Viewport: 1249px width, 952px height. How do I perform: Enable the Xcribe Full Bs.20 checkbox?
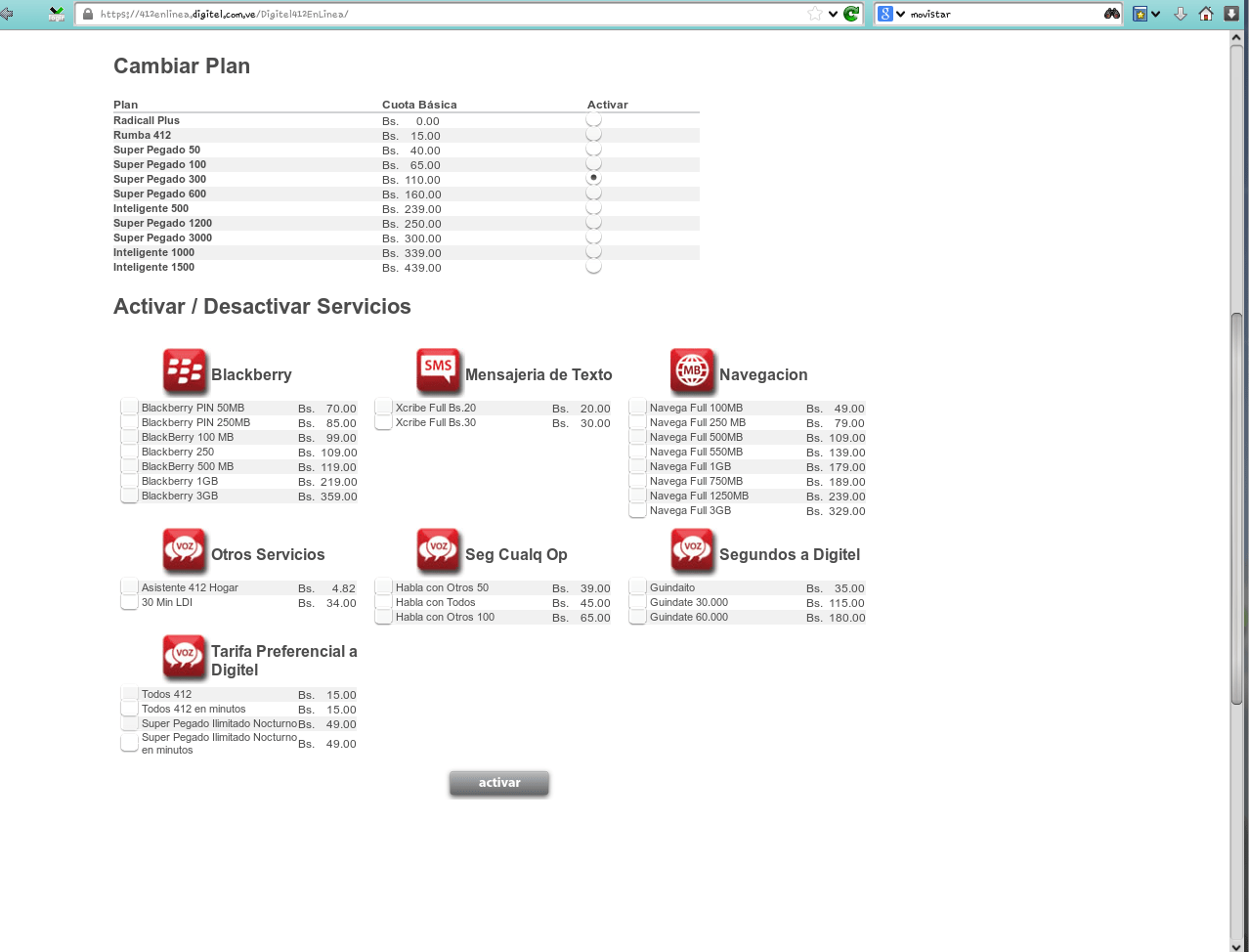[x=383, y=408]
